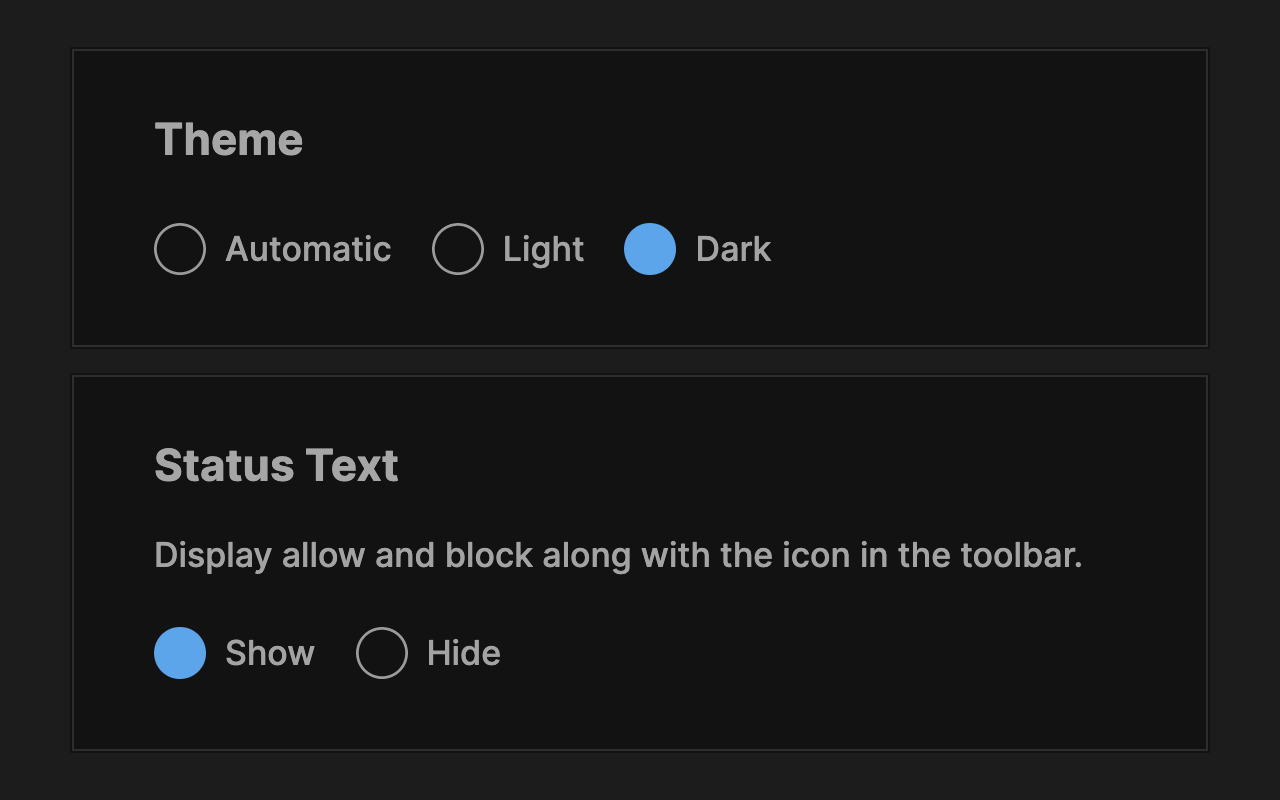The width and height of the screenshot is (1280, 800).
Task: Click the 'Show' label text
Action: (270, 653)
